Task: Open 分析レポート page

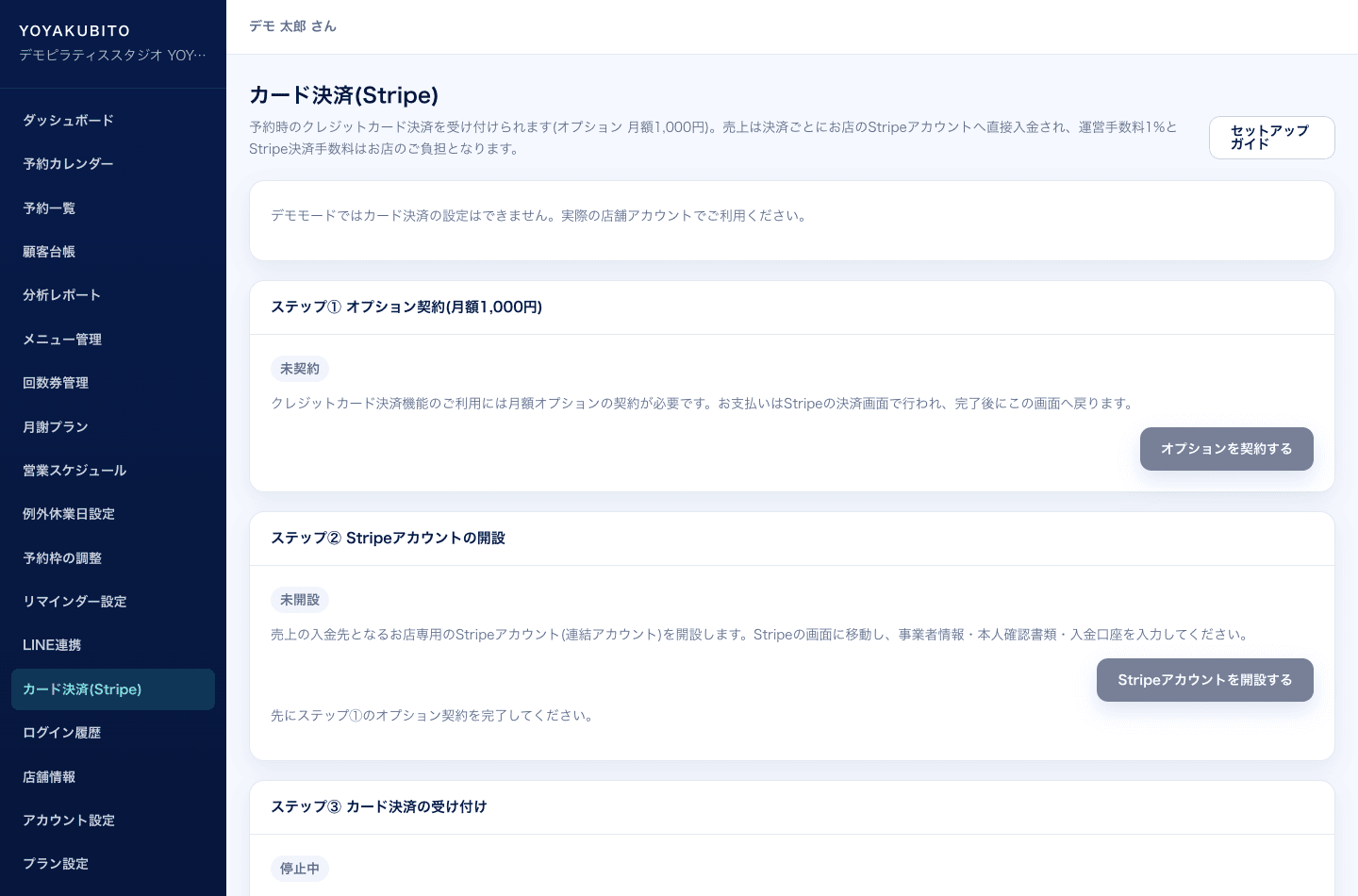Action: pos(113,295)
